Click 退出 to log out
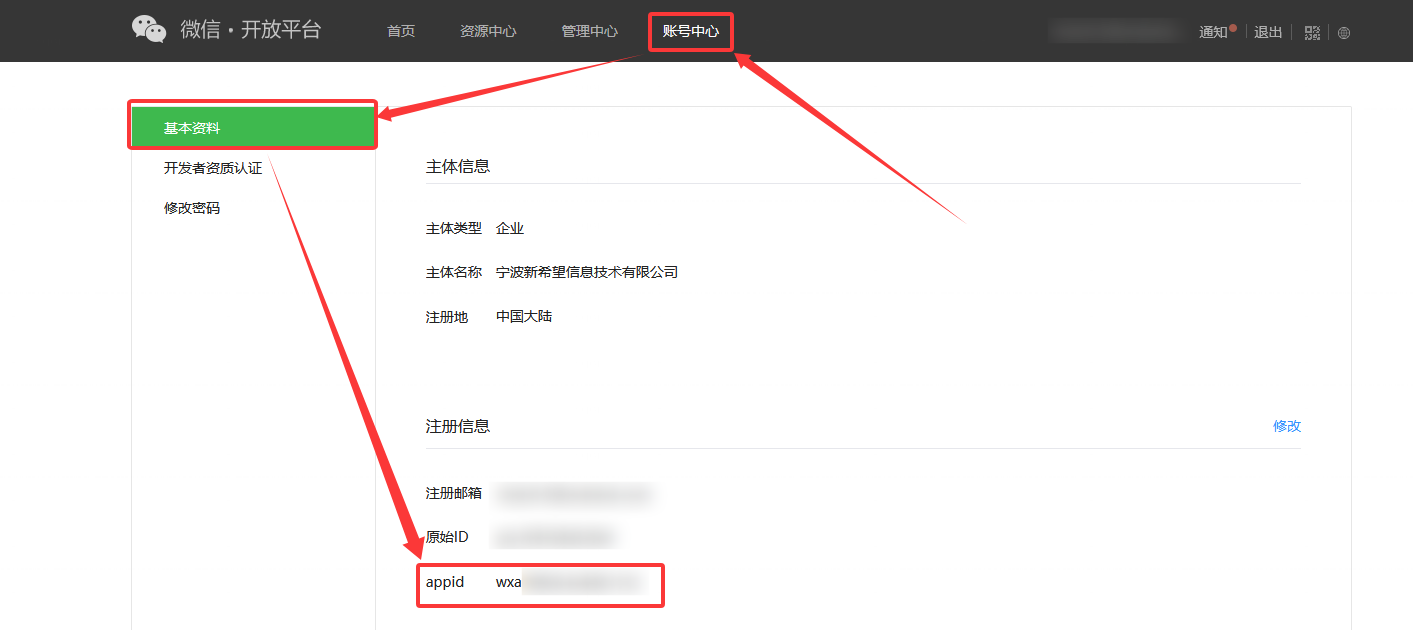 click(1268, 32)
